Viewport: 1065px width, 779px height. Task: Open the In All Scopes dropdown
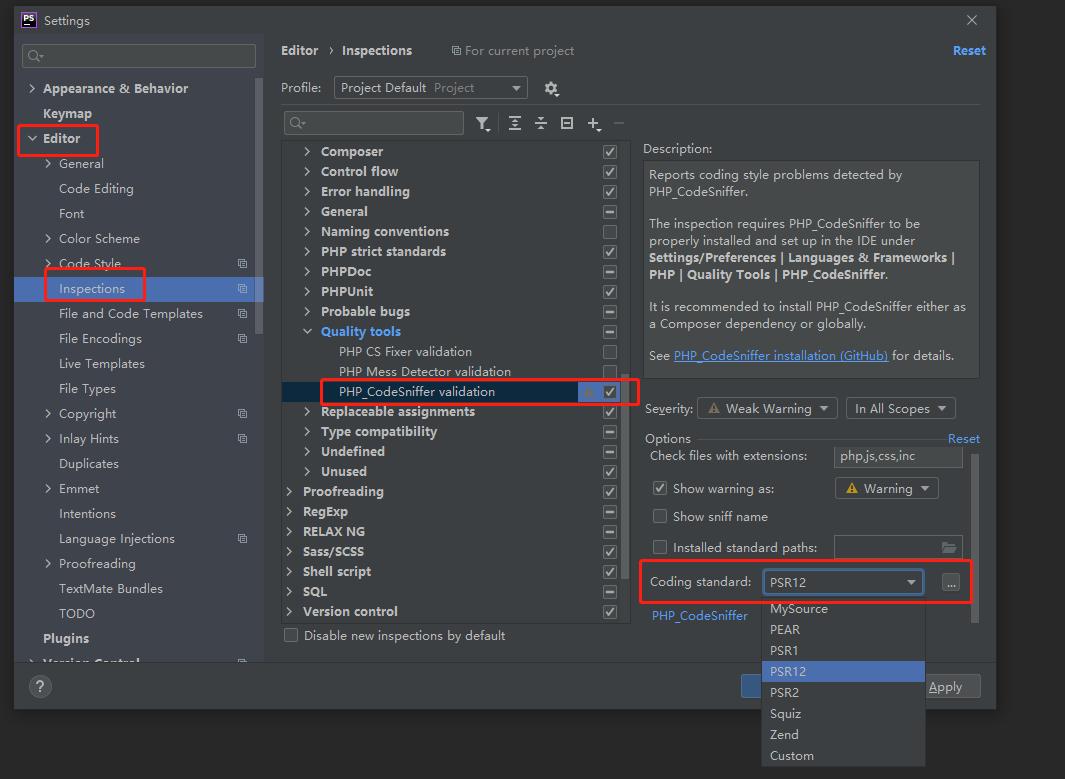click(901, 409)
